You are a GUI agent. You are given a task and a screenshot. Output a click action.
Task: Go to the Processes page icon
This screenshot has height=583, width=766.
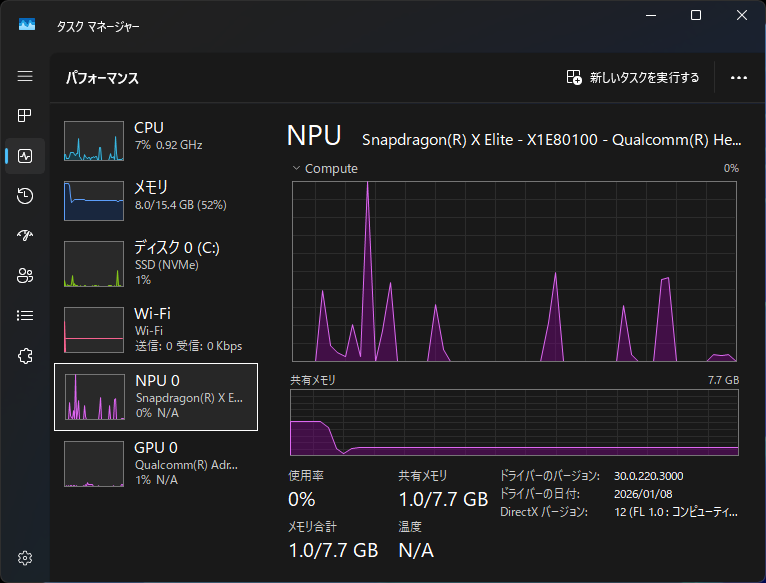25,116
